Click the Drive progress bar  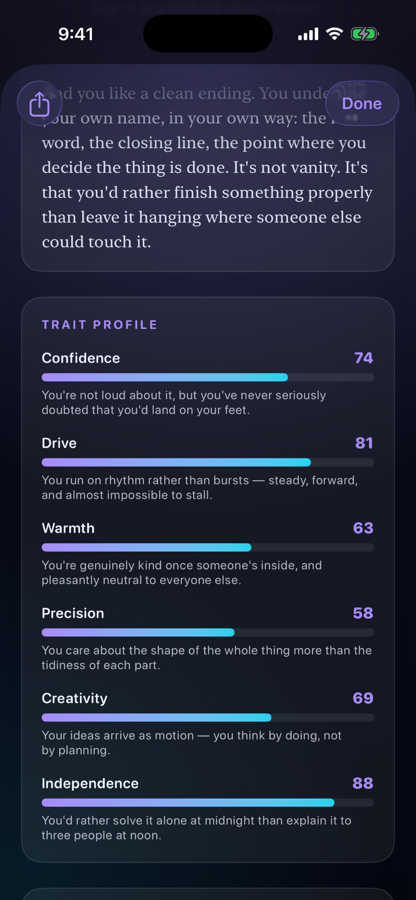point(208,462)
